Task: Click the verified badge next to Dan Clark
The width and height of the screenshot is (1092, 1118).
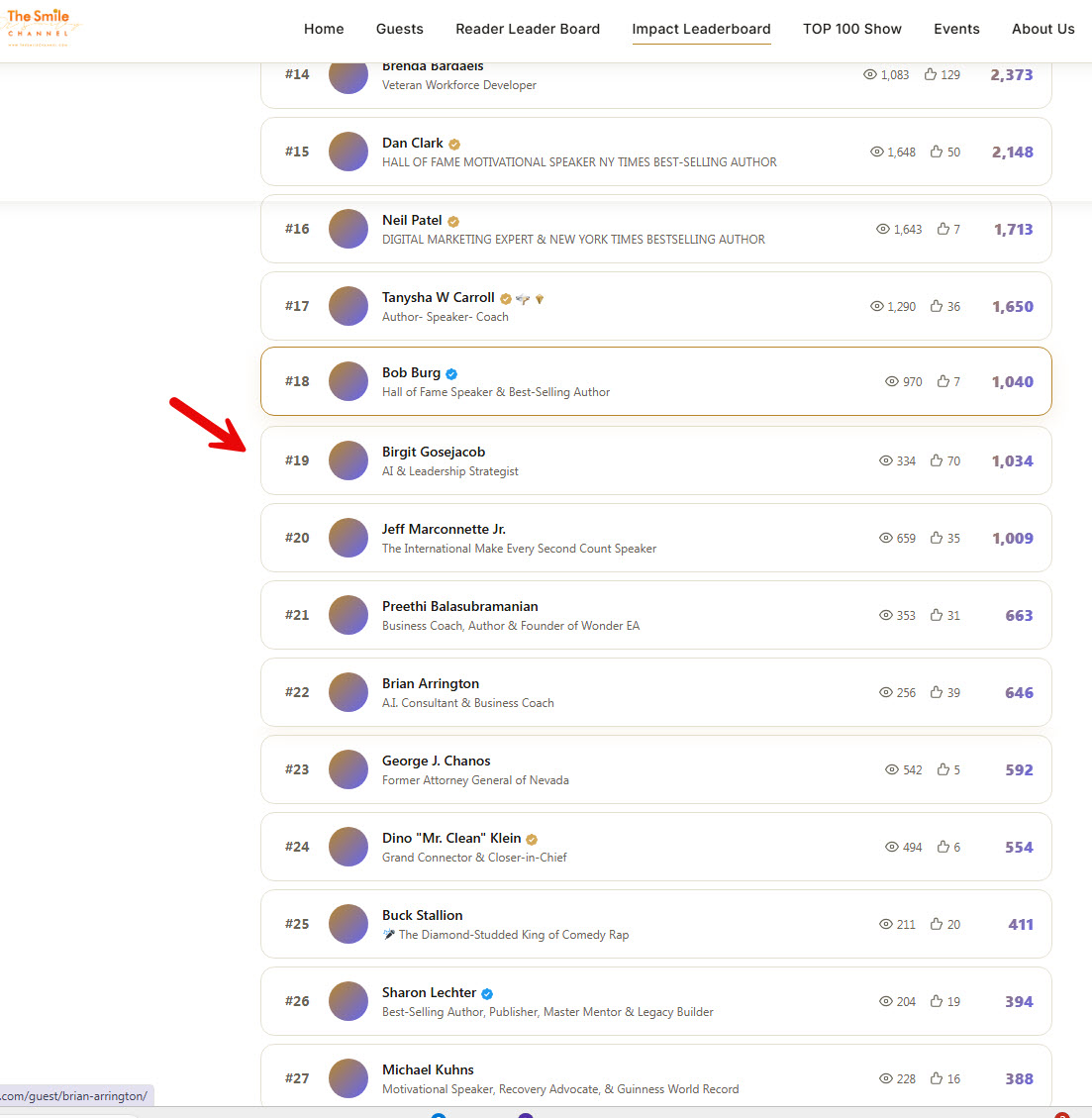Action: (454, 143)
